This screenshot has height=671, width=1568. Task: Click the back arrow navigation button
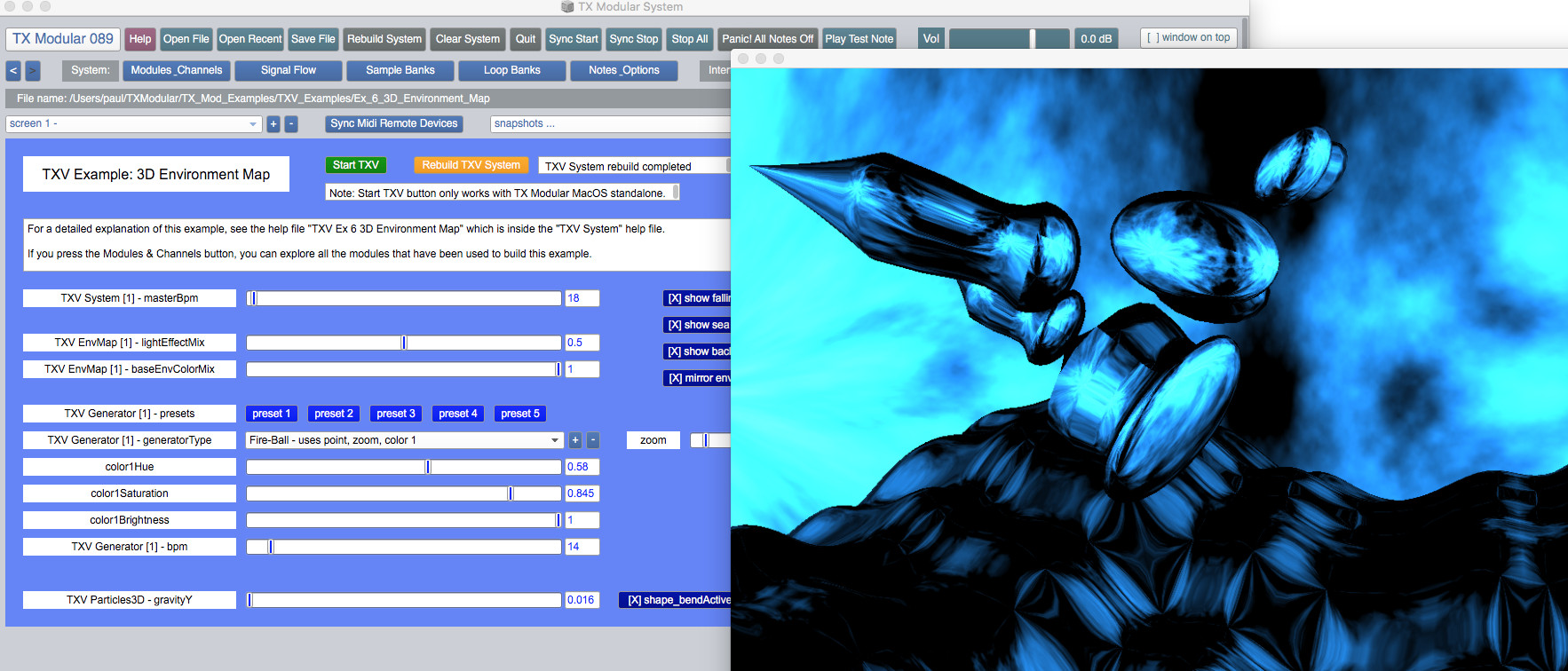pos(13,70)
